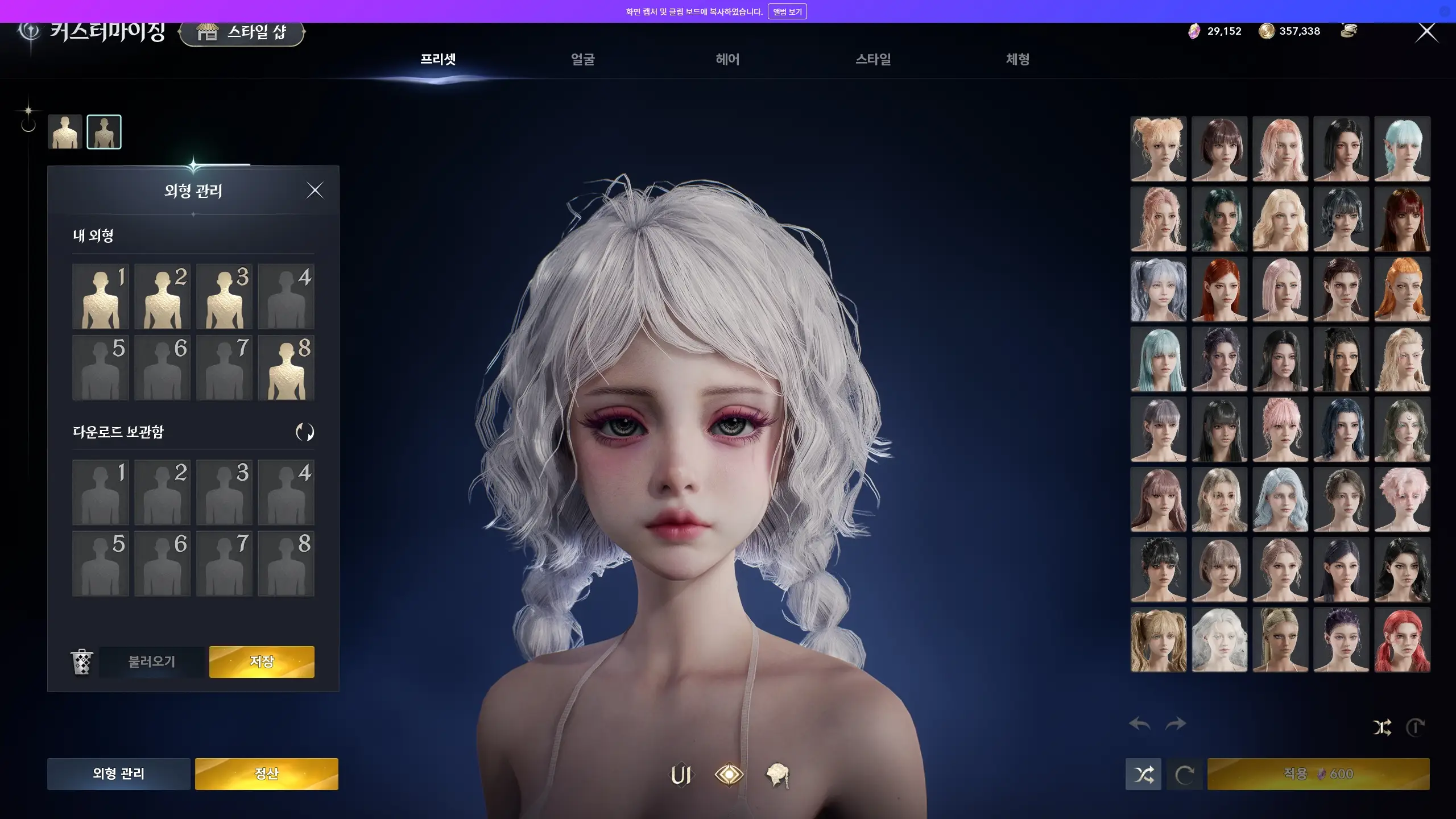Click the undo arrow icon
The image size is (1456, 819).
coord(1140,724)
